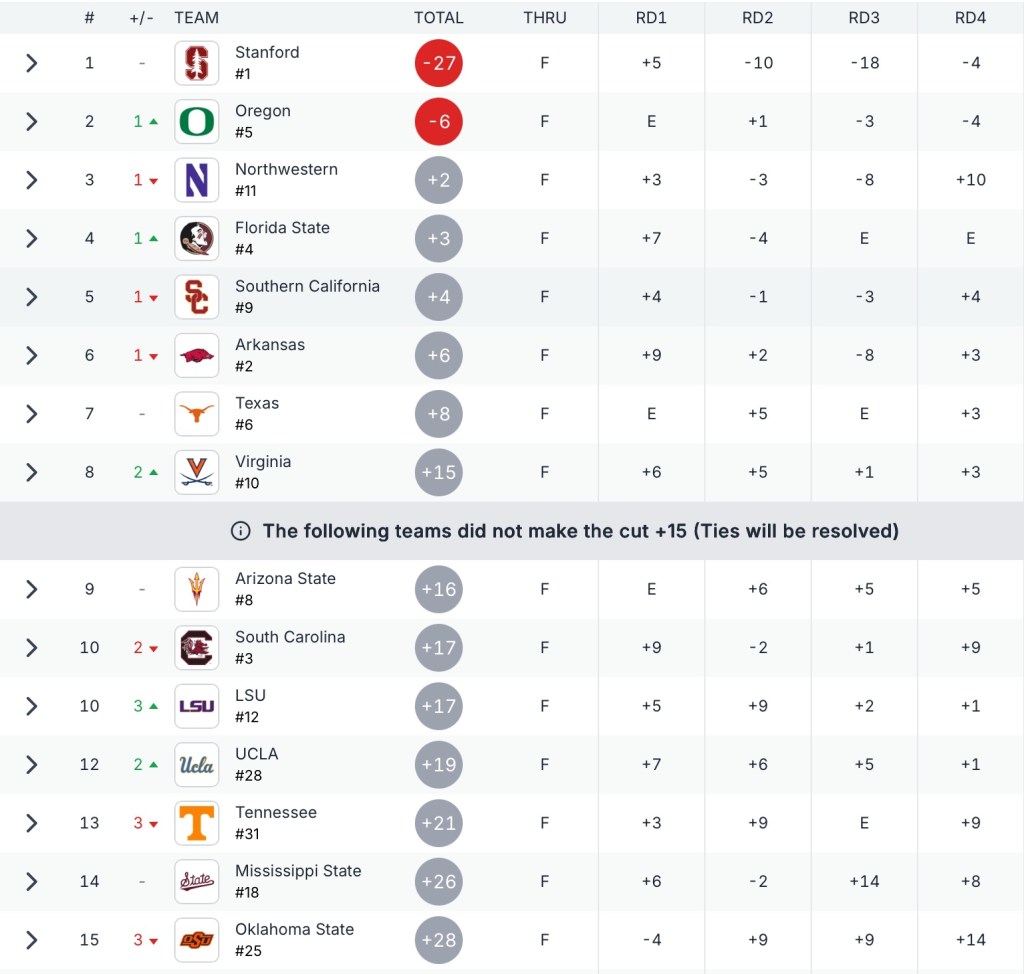Click the Texas Longhorns logo
Viewport: 1024px width, 974px height.
[x=196, y=414]
